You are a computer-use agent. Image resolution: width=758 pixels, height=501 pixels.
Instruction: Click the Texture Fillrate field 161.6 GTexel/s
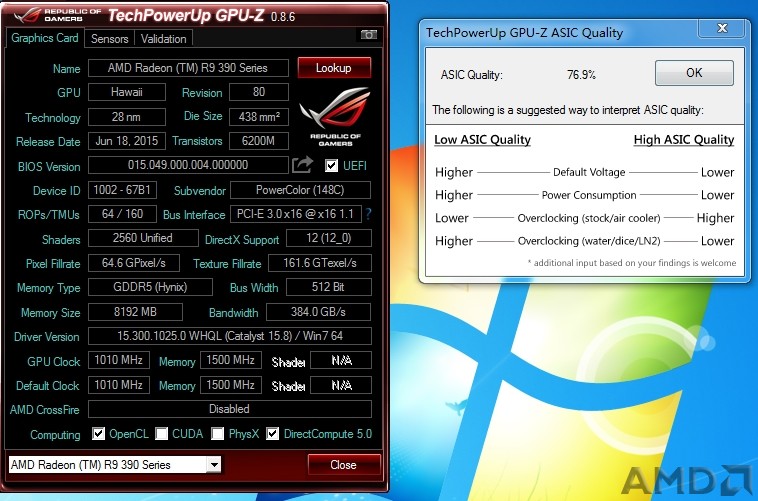pos(320,263)
